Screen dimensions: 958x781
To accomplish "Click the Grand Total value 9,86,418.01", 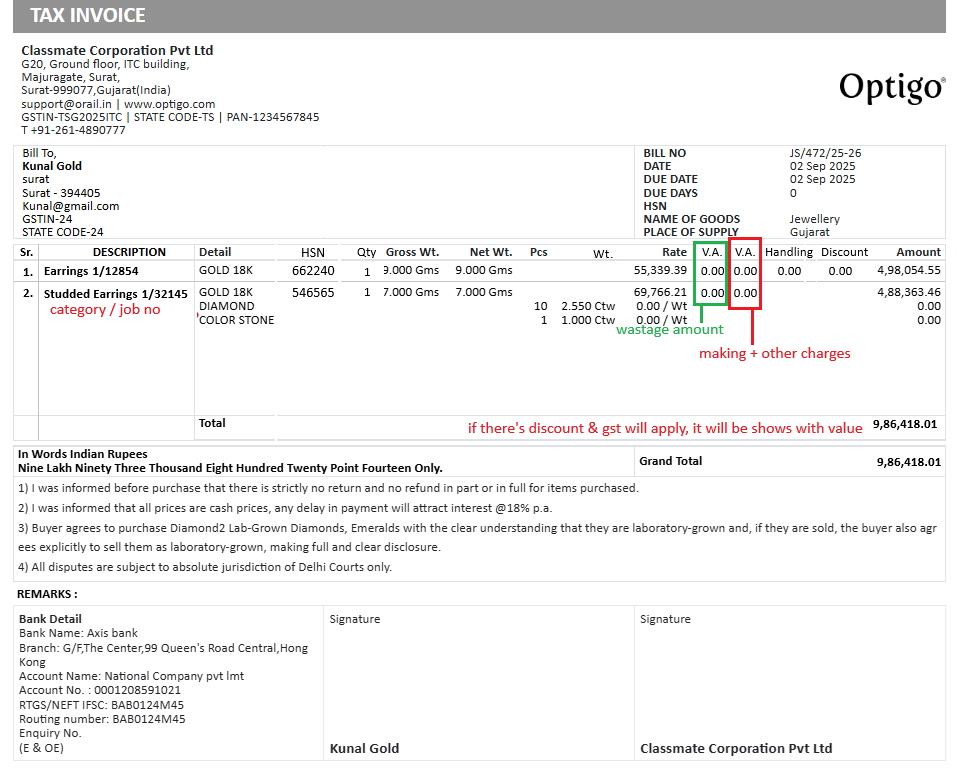I will (x=908, y=462).
